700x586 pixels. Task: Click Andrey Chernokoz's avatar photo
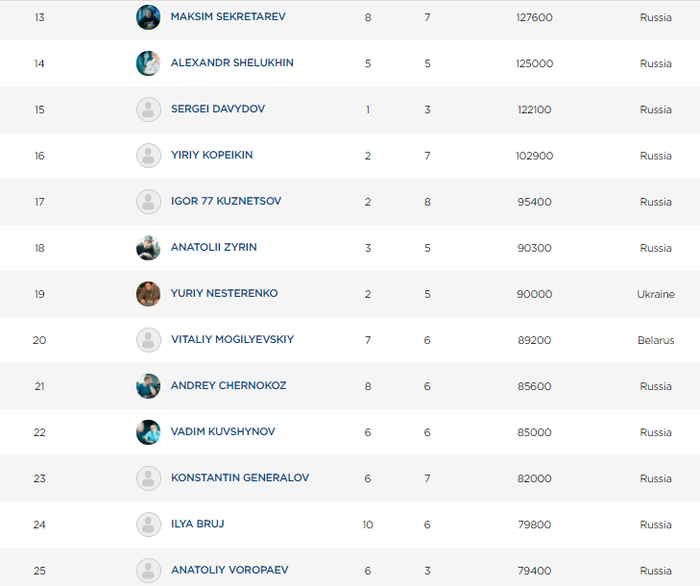[x=148, y=386]
